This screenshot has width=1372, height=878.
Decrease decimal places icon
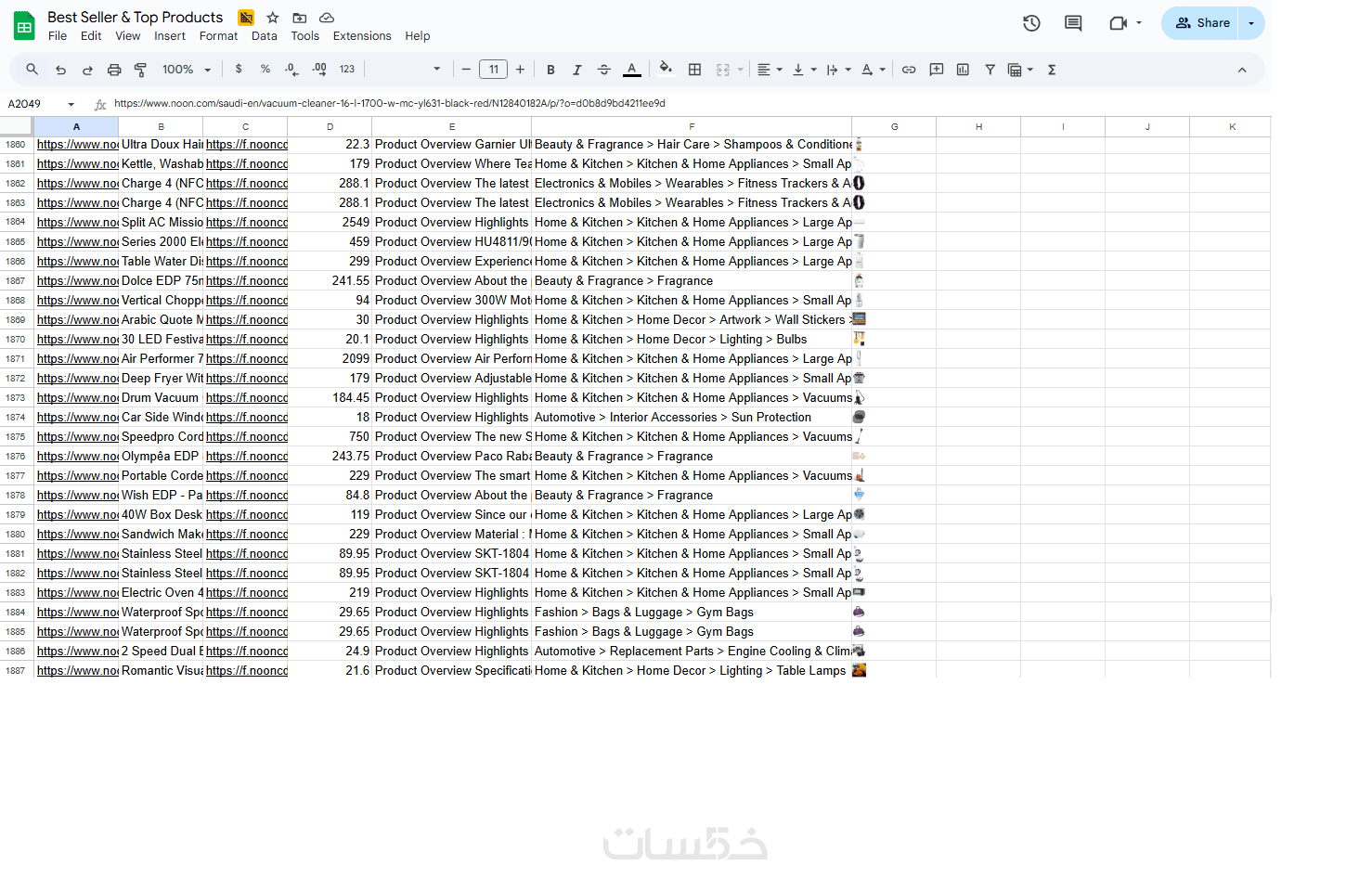(x=291, y=70)
